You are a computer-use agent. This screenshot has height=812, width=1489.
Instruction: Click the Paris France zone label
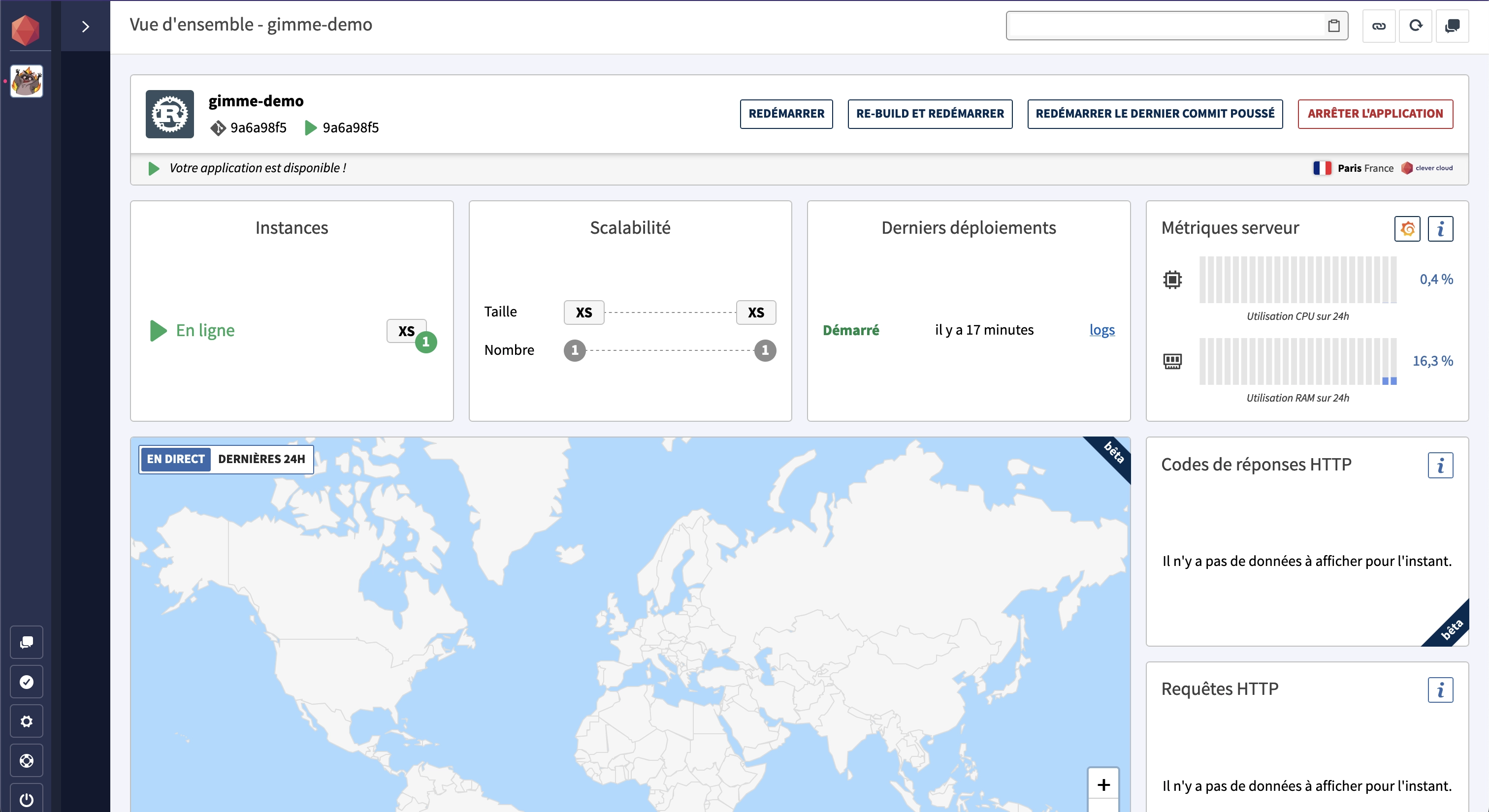1365,168
